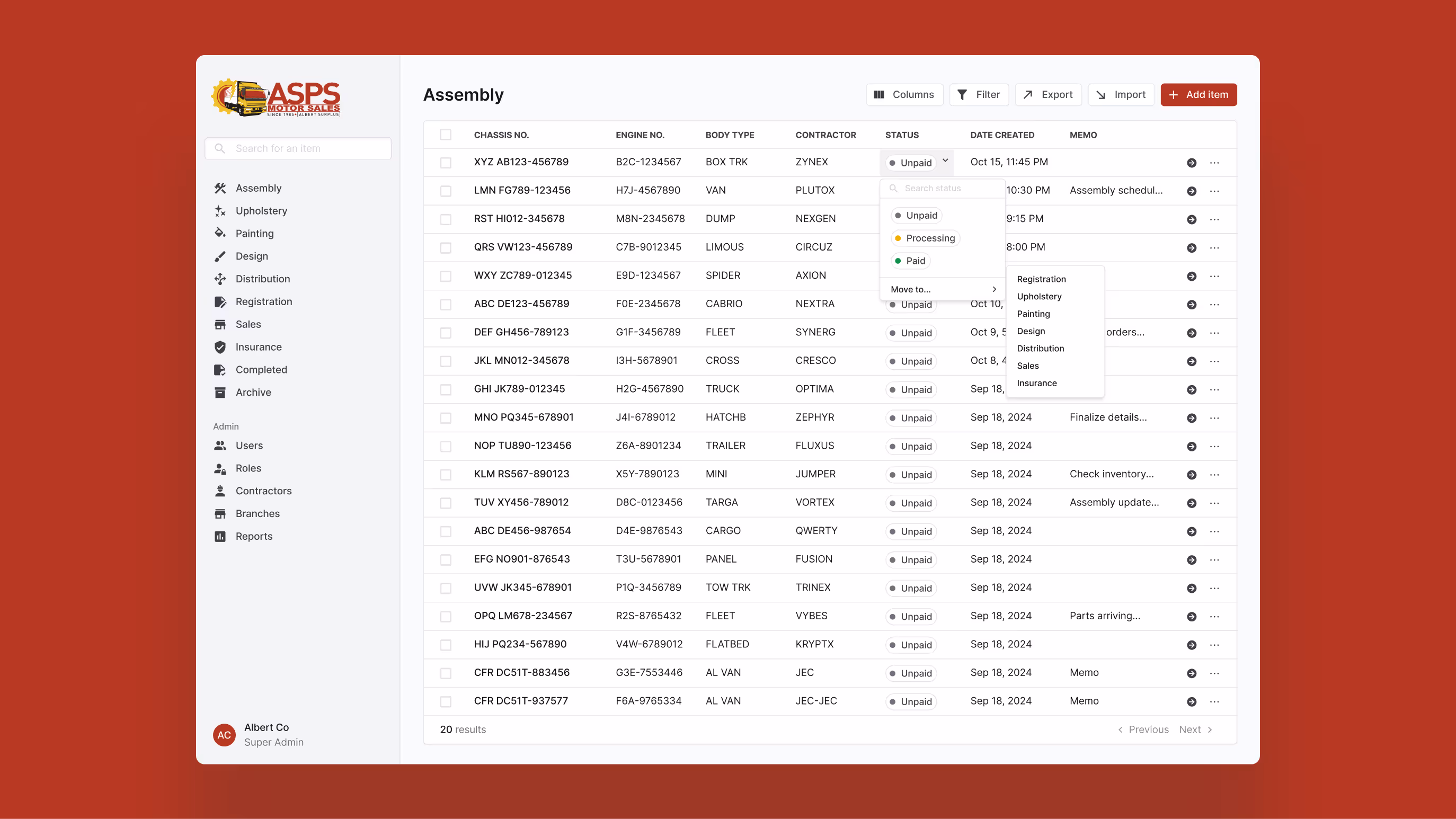This screenshot has width=1456, height=819.
Task: Select the Archive sidebar icon
Action: pyautogui.click(x=221, y=392)
